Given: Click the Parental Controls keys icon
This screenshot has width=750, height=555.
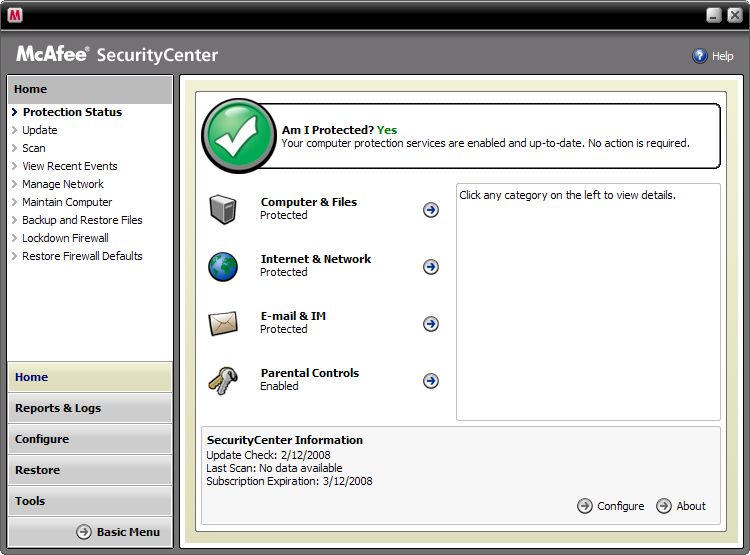Looking at the screenshot, I should click(x=223, y=380).
